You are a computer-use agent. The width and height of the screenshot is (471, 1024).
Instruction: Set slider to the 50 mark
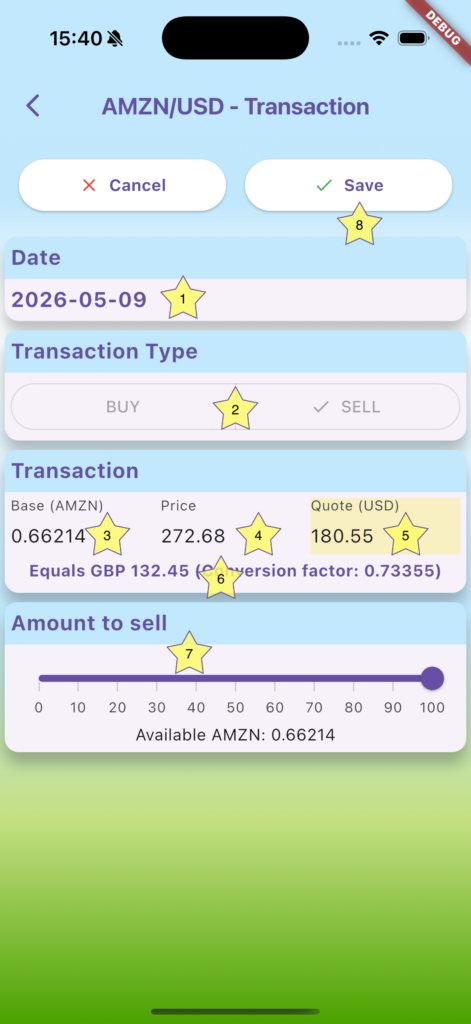(x=235, y=679)
